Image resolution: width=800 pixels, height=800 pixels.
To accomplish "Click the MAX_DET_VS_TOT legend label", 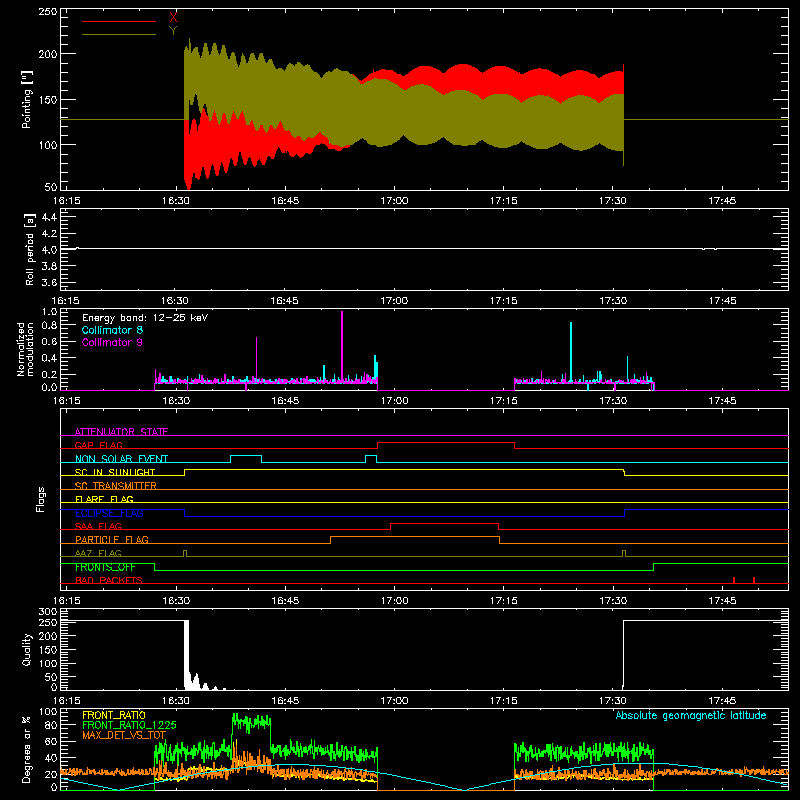I will point(124,735).
